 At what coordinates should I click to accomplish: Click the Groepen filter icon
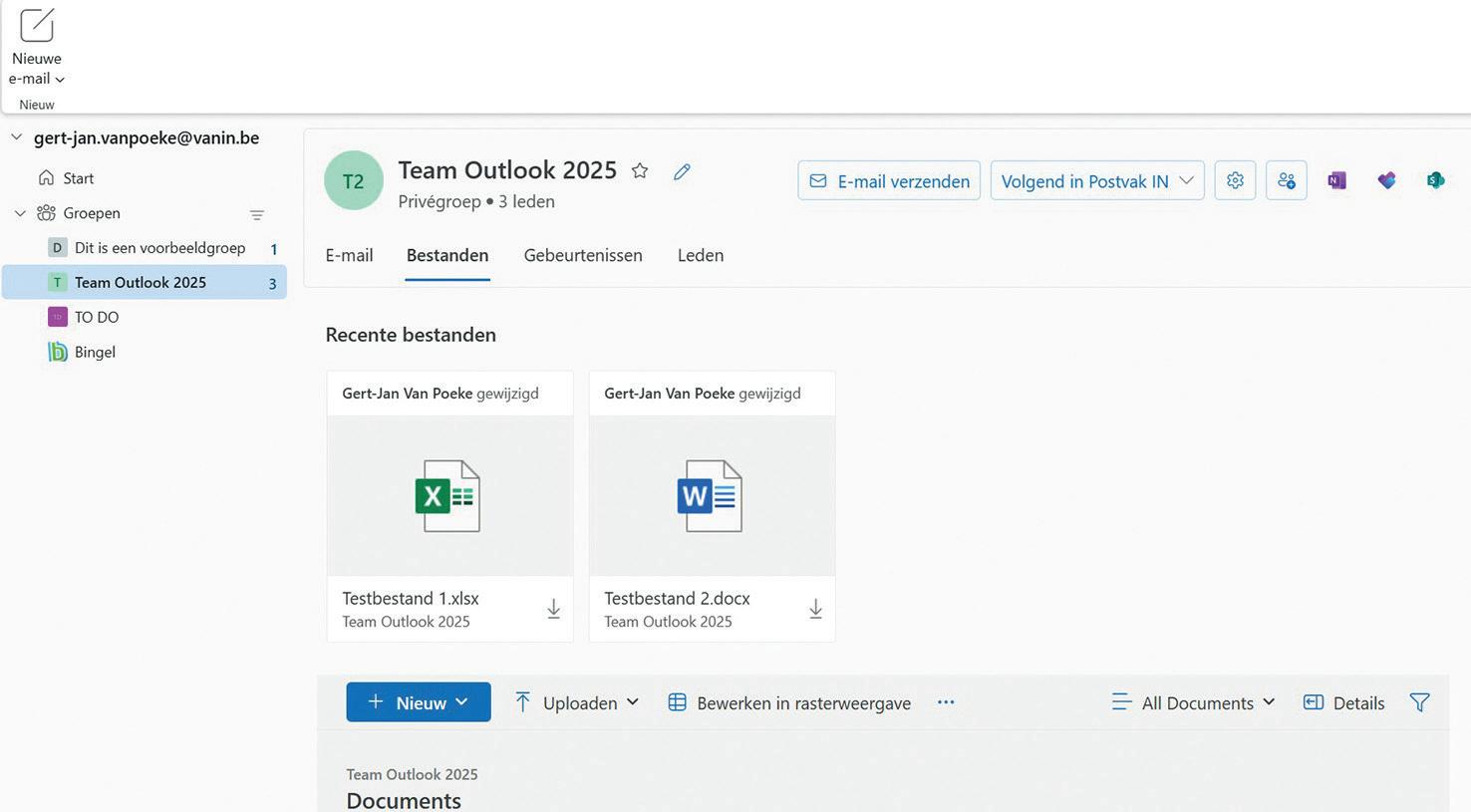pos(256,214)
